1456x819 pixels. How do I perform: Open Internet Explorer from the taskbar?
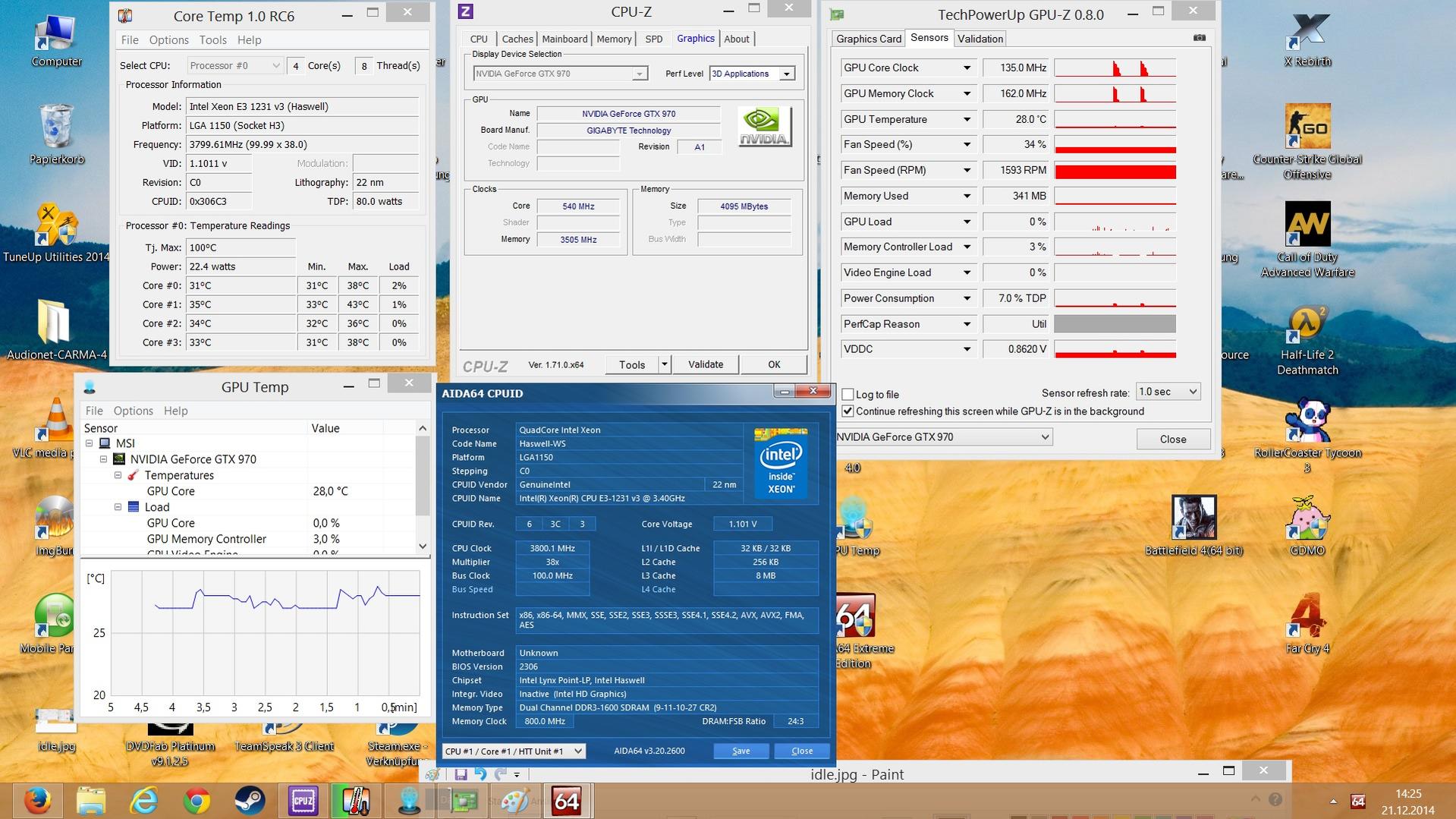pyautogui.click(x=143, y=801)
